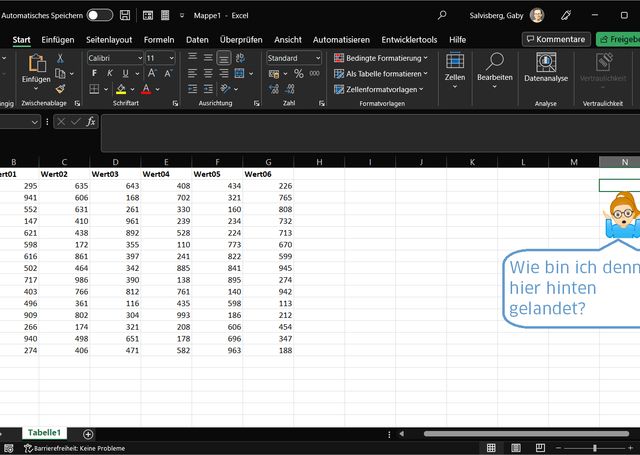Select the format painter brush icon
The image size is (640, 455).
point(60,89)
